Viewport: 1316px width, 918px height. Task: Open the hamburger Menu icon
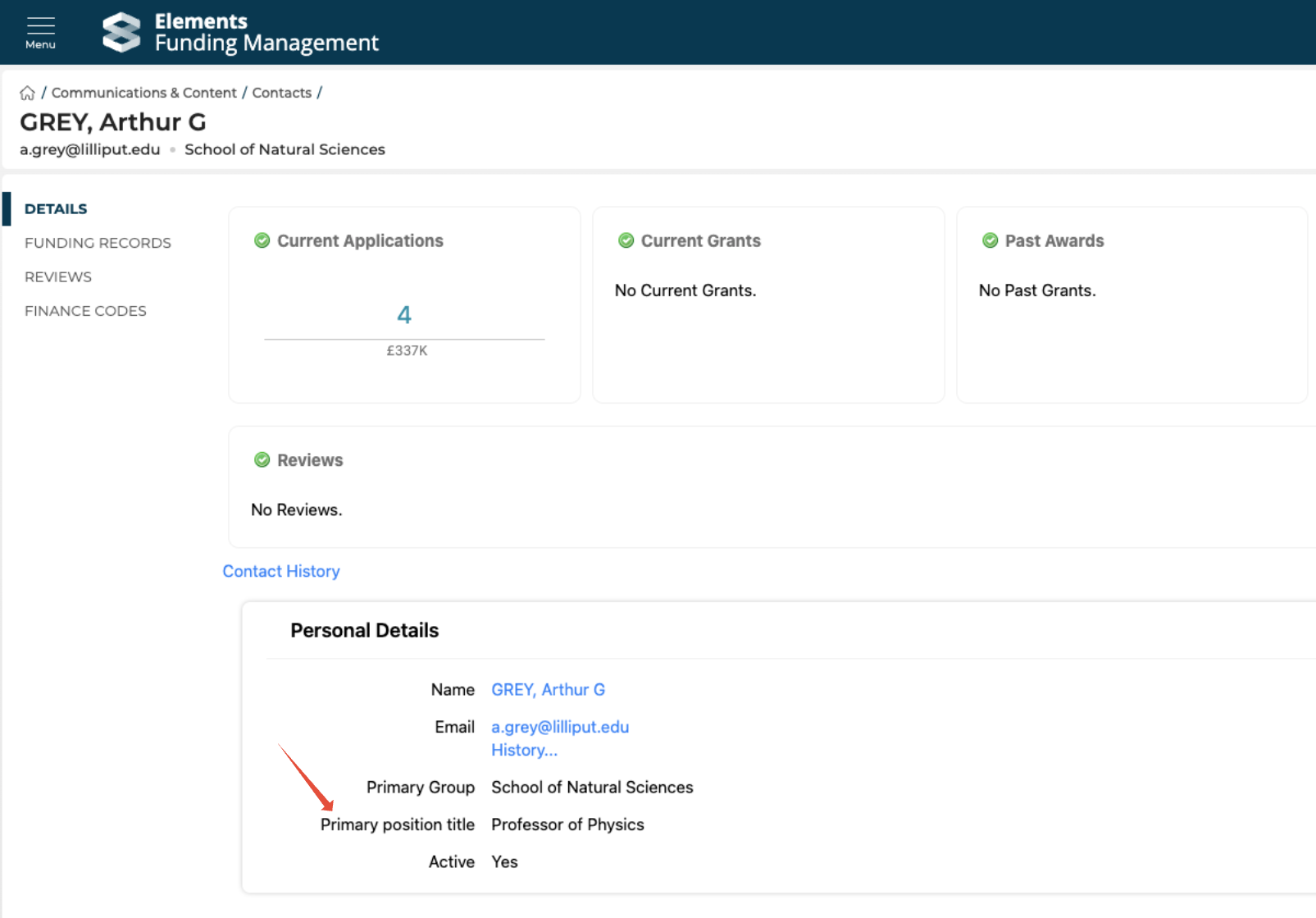click(x=40, y=32)
